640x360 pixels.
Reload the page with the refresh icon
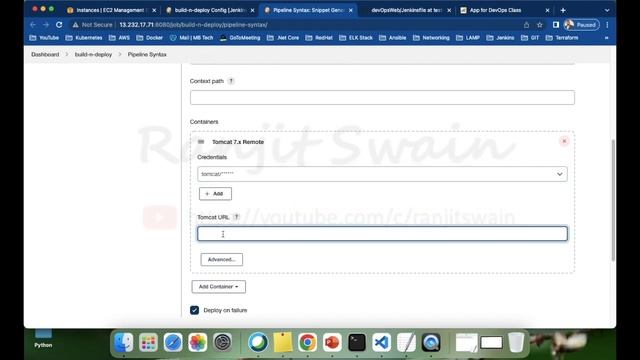pos(59,25)
